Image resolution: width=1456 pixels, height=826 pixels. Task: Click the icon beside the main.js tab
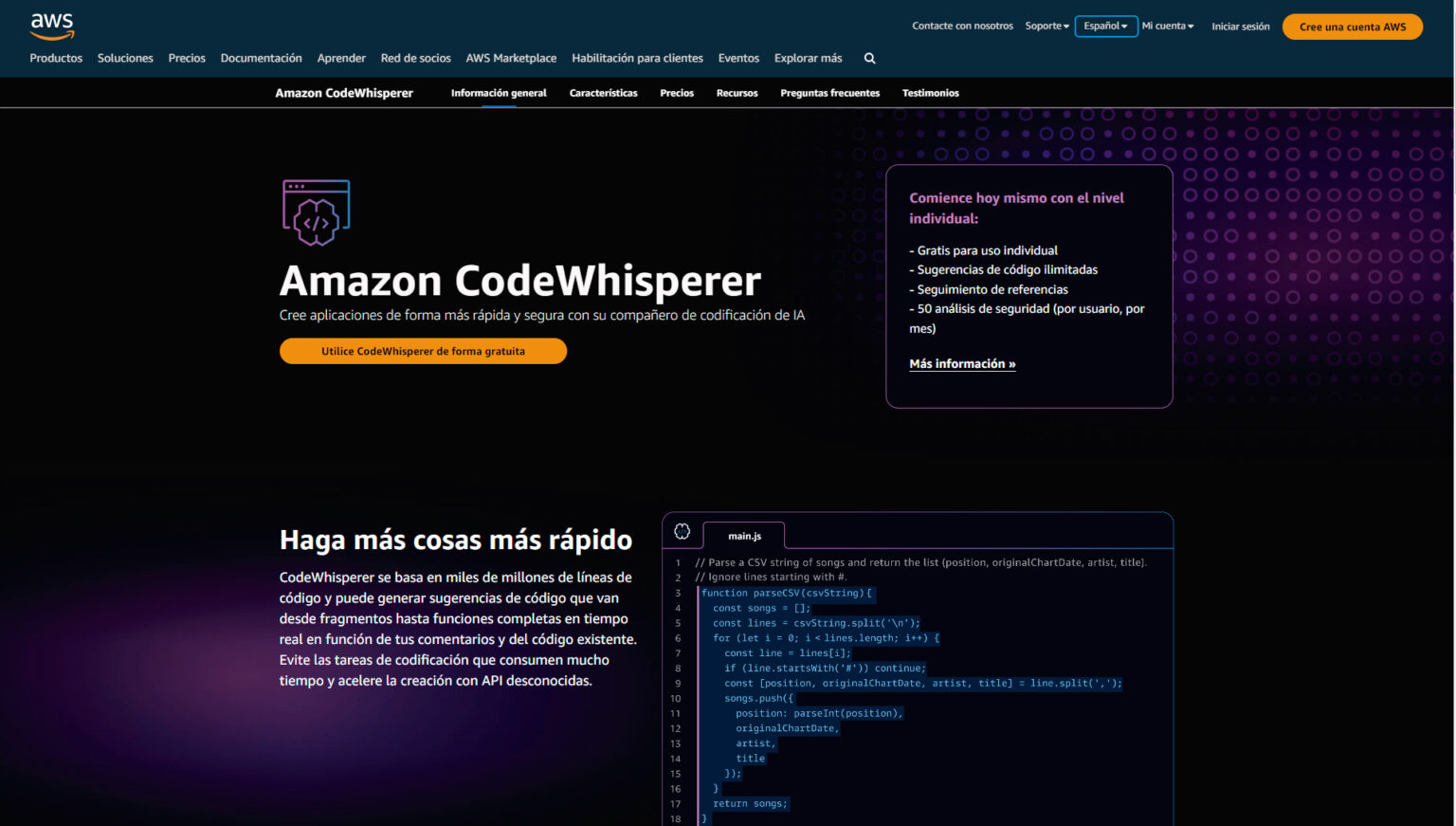click(682, 532)
